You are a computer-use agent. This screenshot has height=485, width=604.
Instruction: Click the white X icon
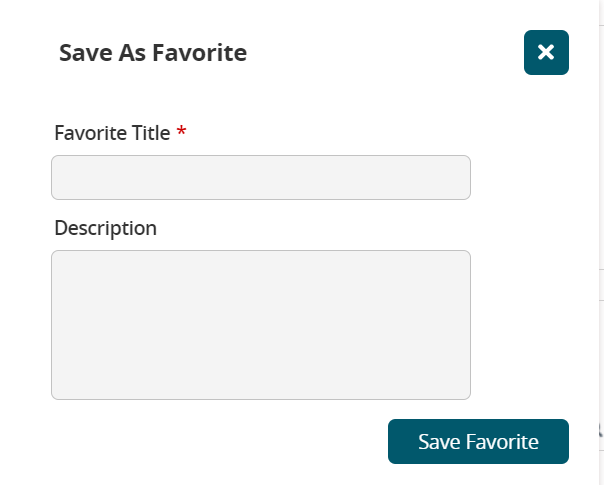pyautogui.click(x=546, y=52)
